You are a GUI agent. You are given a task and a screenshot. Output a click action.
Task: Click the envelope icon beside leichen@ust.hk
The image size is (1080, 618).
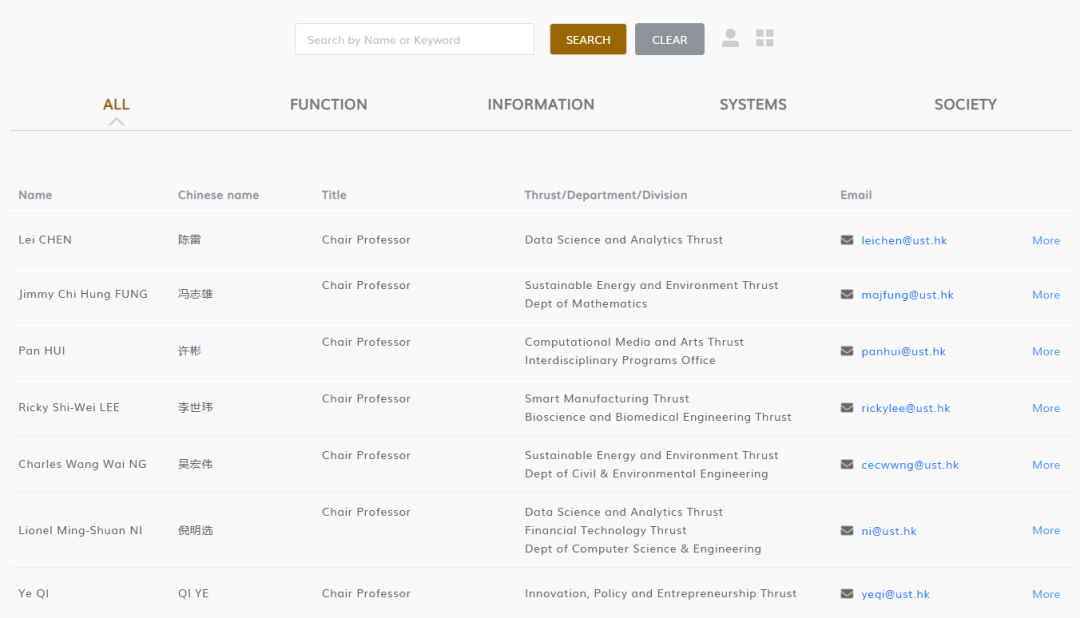pyautogui.click(x=847, y=240)
